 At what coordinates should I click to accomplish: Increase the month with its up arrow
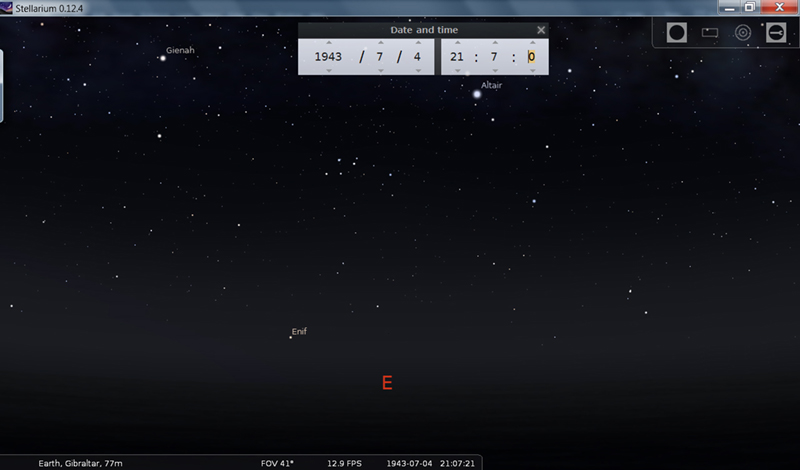pos(381,43)
